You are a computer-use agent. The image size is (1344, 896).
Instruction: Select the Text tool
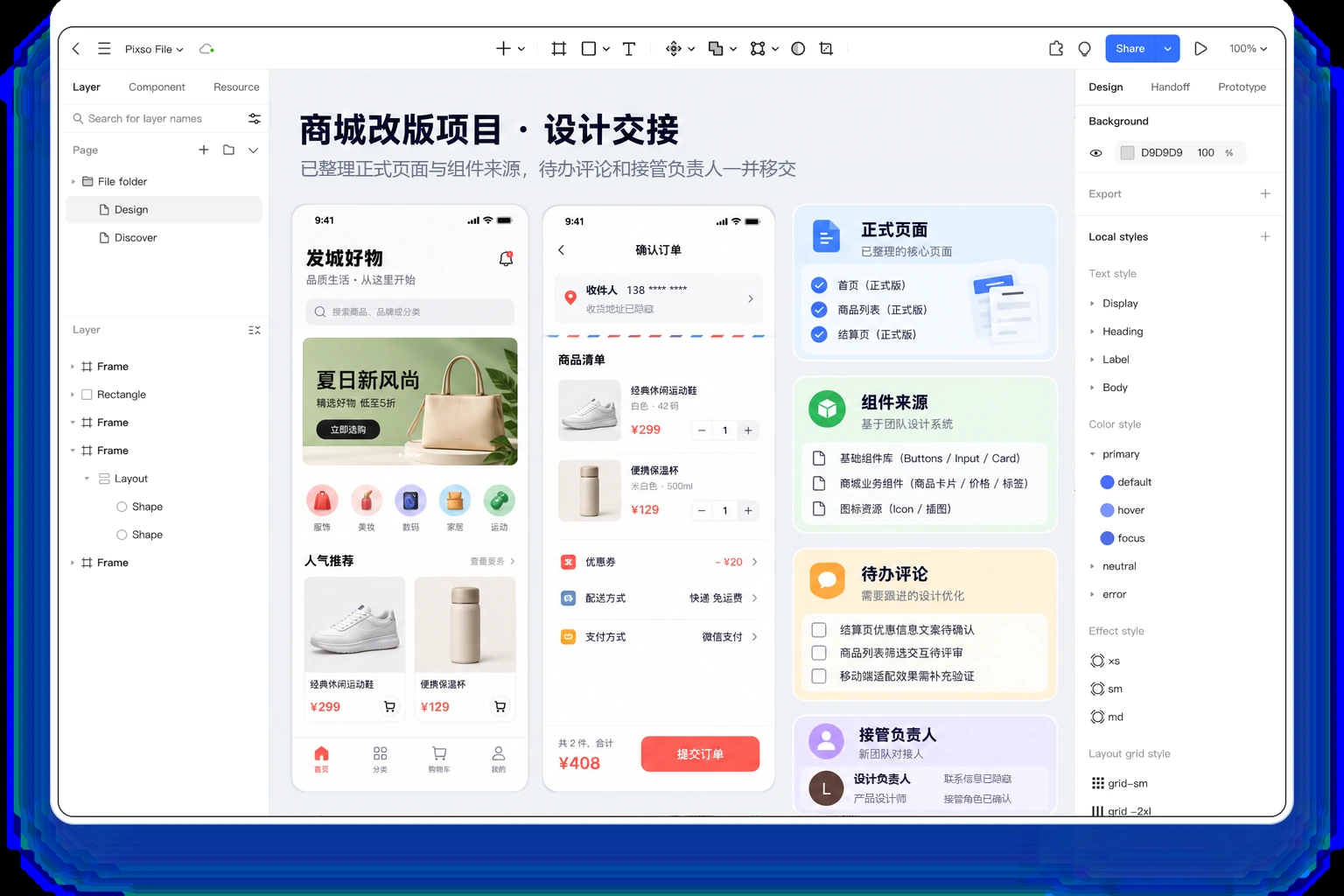point(628,49)
